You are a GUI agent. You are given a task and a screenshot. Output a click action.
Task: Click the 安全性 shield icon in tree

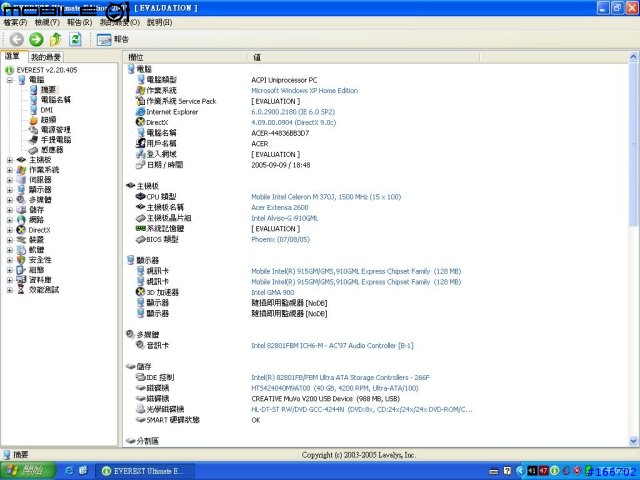pyautogui.click(x=21, y=260)
